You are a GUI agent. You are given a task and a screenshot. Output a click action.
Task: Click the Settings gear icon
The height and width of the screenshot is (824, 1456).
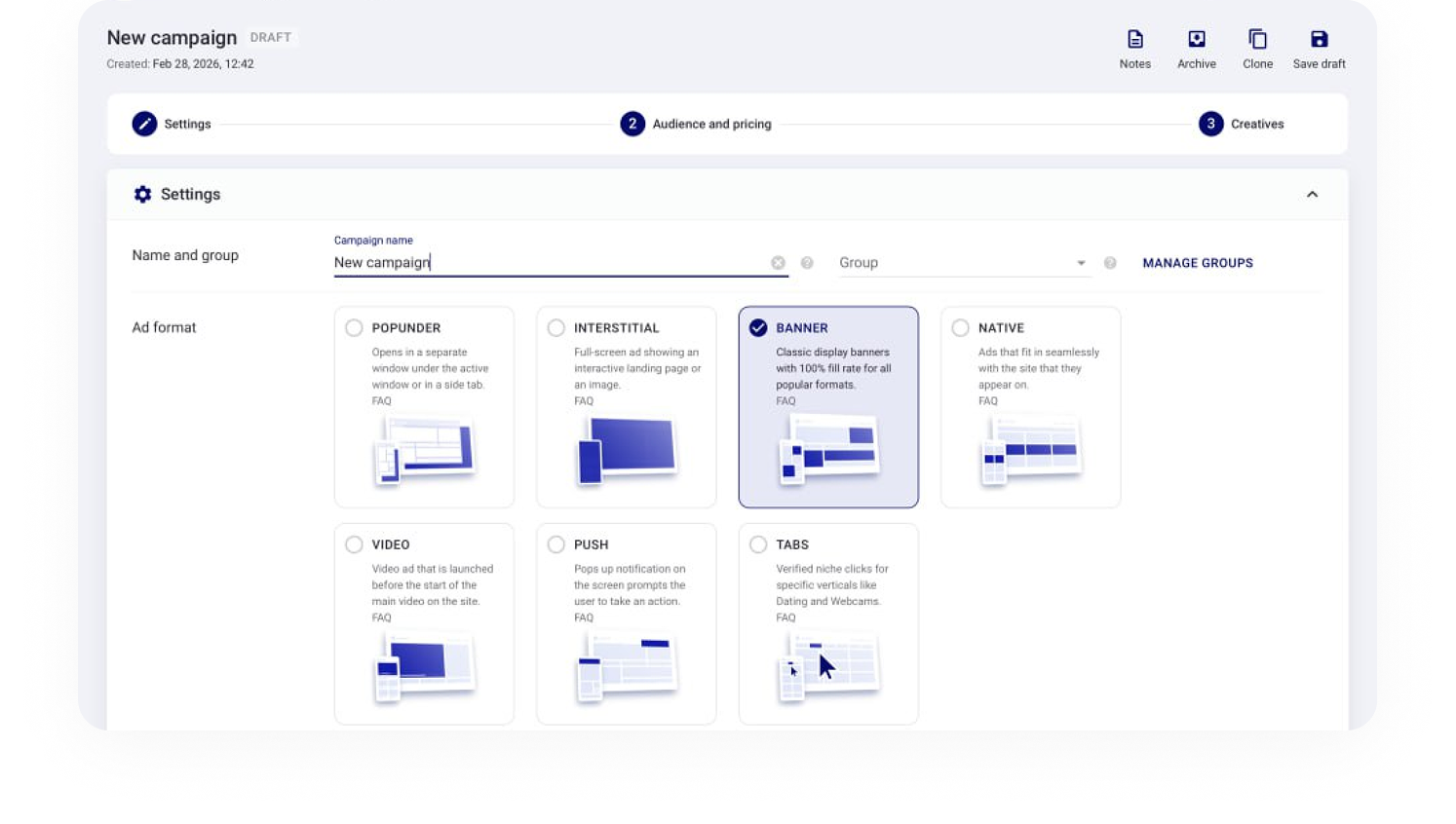(143, 195)
